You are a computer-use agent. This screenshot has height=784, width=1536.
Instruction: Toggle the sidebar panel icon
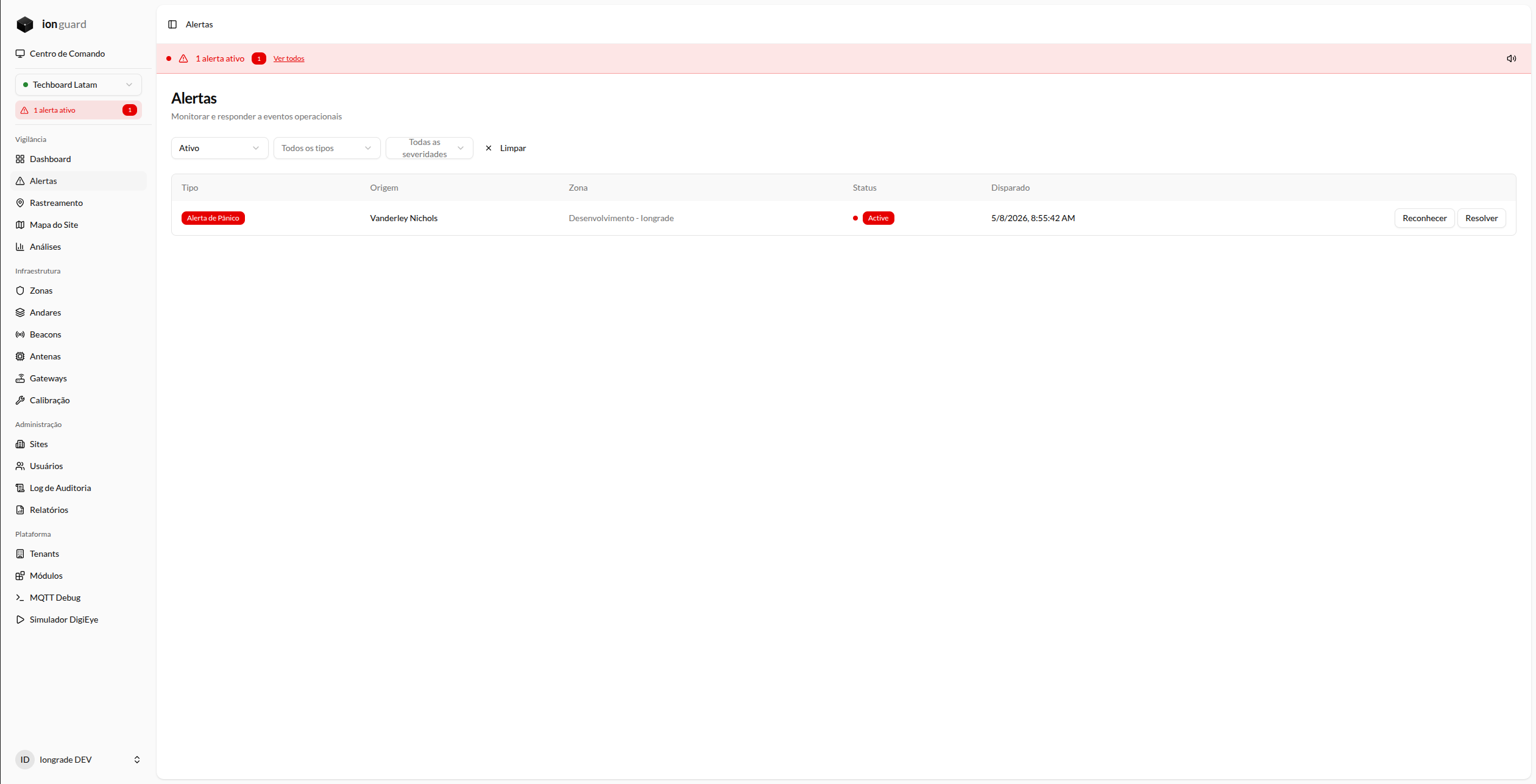(x=172, y=24)
